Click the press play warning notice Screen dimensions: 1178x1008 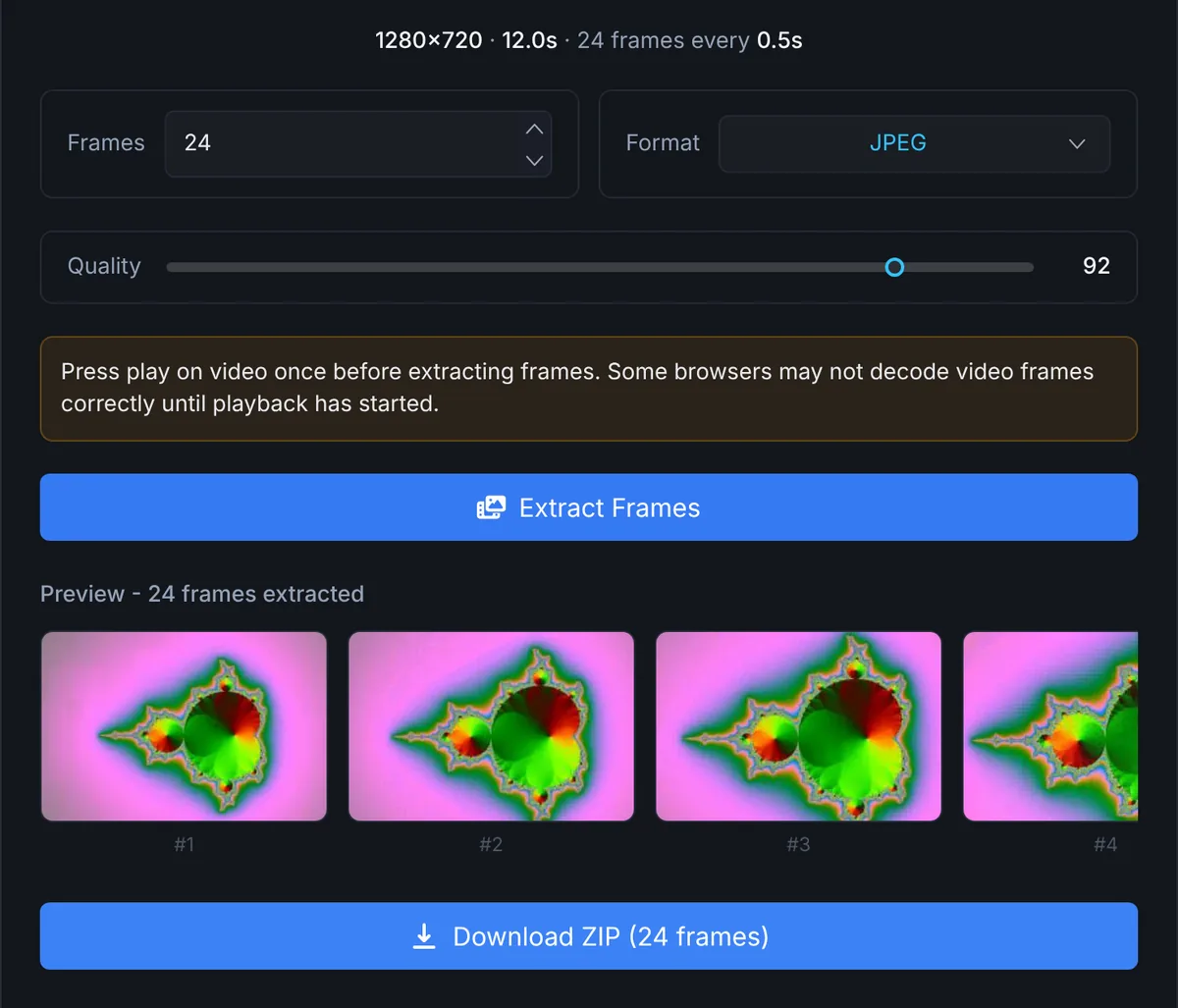pyautogui.click(x=589, y=389)
